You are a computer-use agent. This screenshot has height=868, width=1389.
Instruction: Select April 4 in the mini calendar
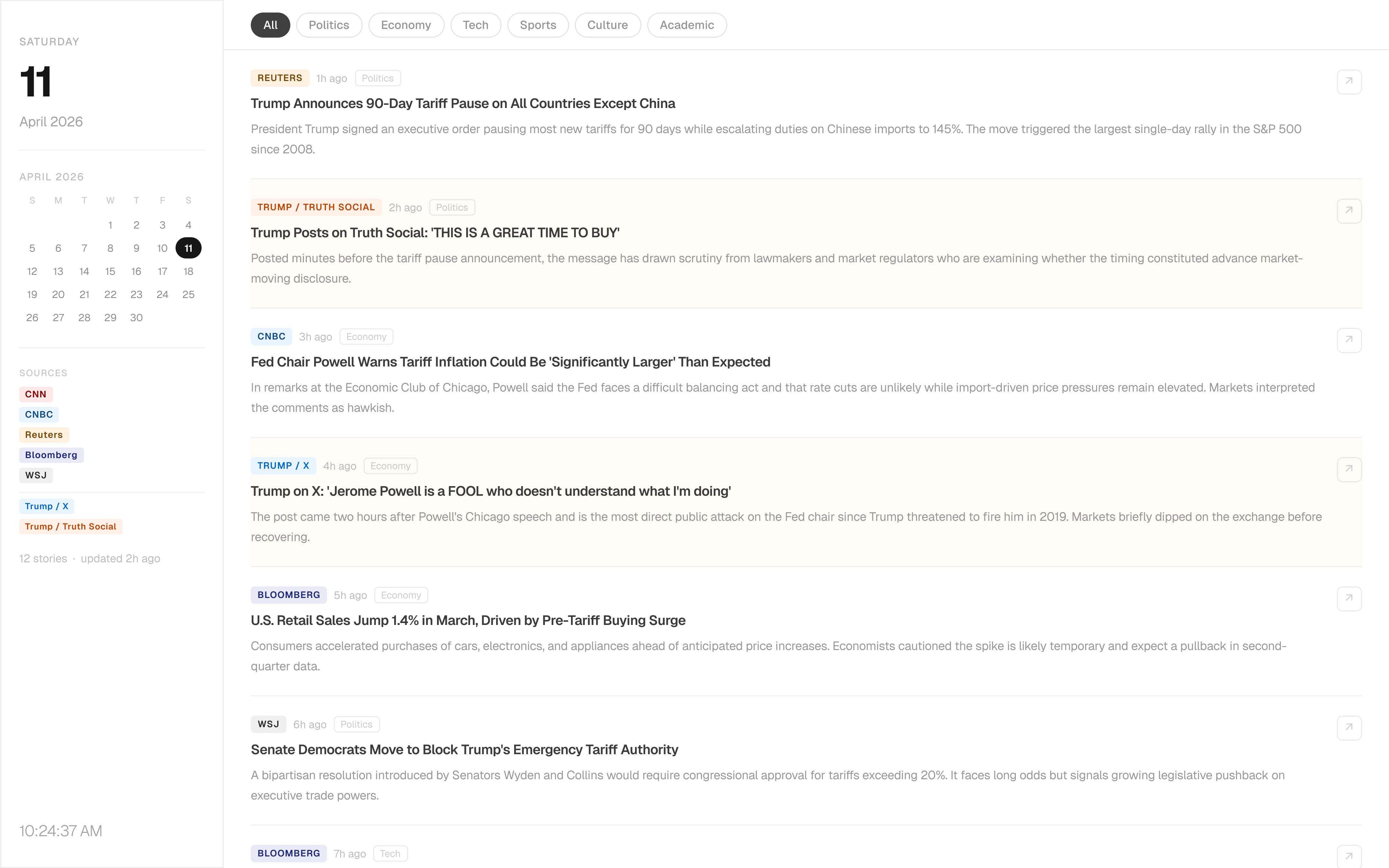tap(188, 224)
